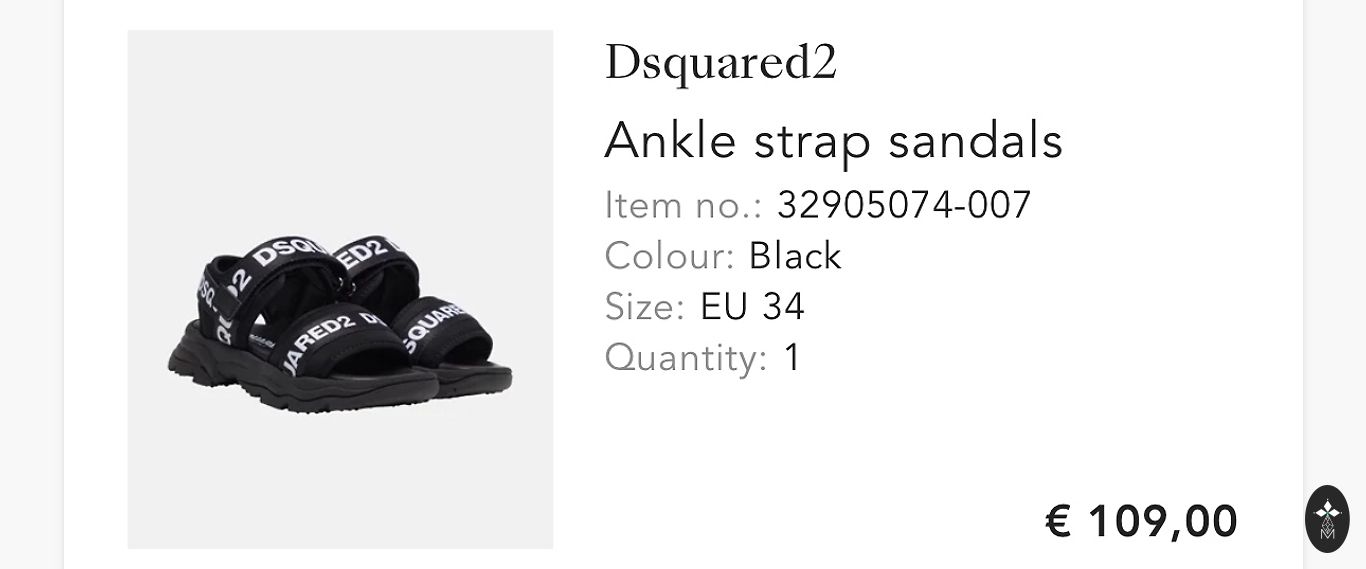
Task: Click the euro currency symbol in price
Action: pyautogui.click(x=1058, y=521)
